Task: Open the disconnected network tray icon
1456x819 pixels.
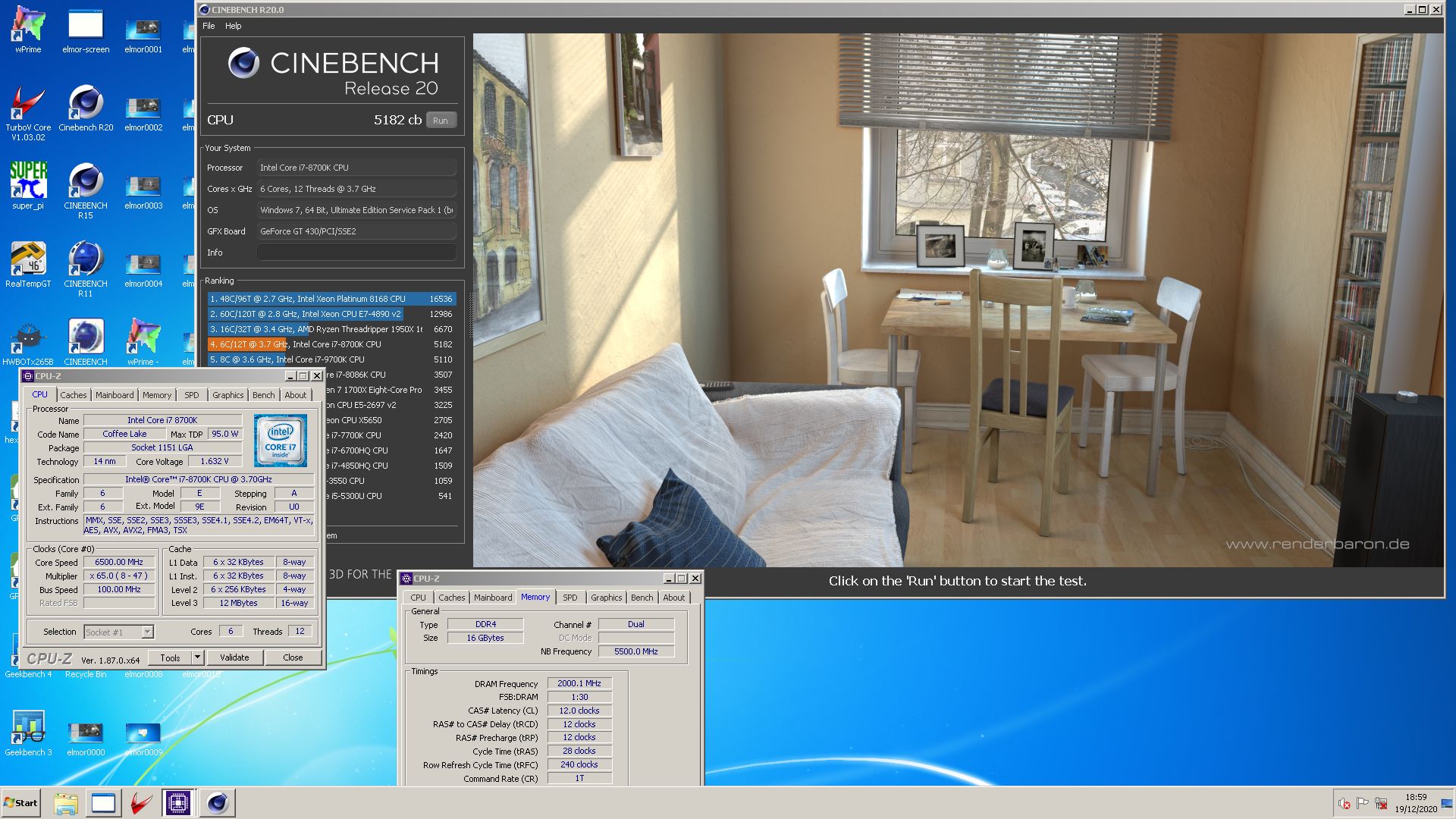Action: coord(1381,804)
